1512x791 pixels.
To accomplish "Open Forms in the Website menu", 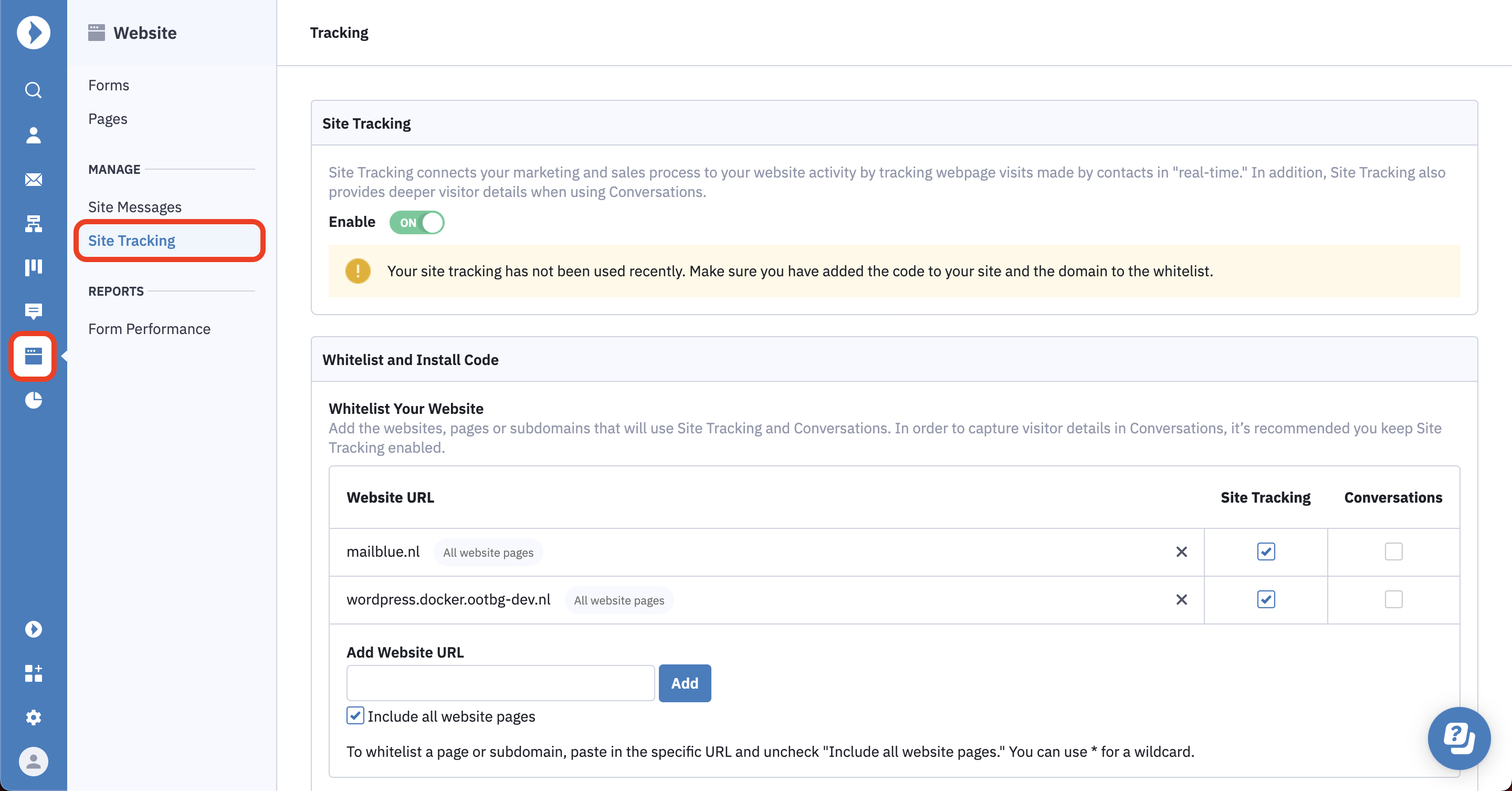I will (109, 85).
